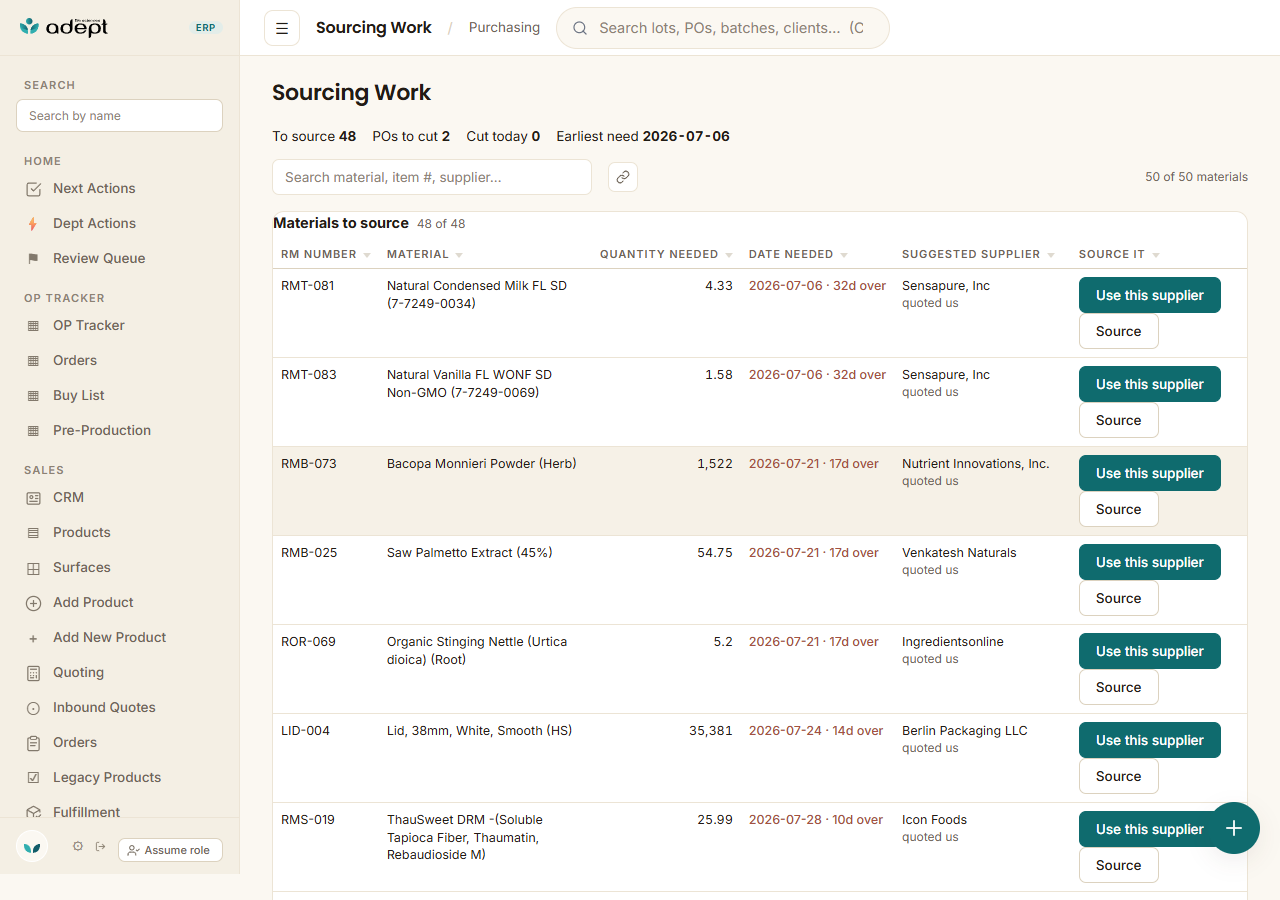Image resolution: width=1280 pixels, height=900 pixels.
Task: Click the table icon beside Surfaces
Action: pyautogui.click(x=33, y=568)
